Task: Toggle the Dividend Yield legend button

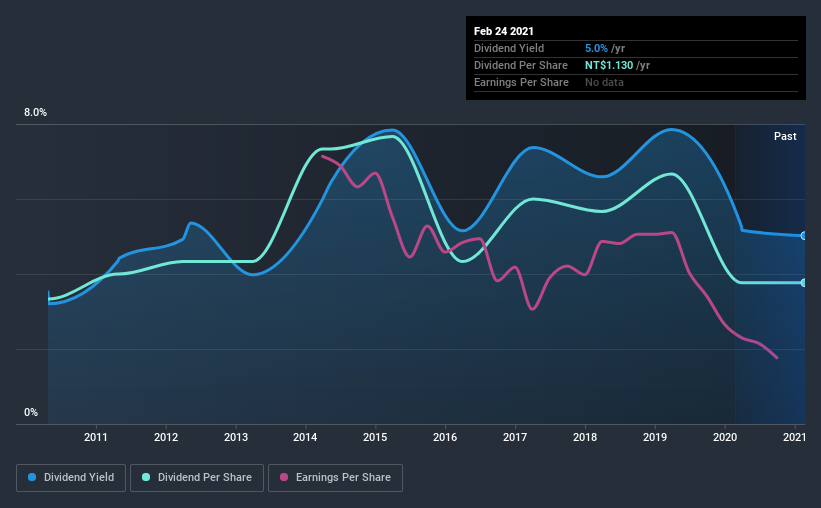Action: click(71, 478)
